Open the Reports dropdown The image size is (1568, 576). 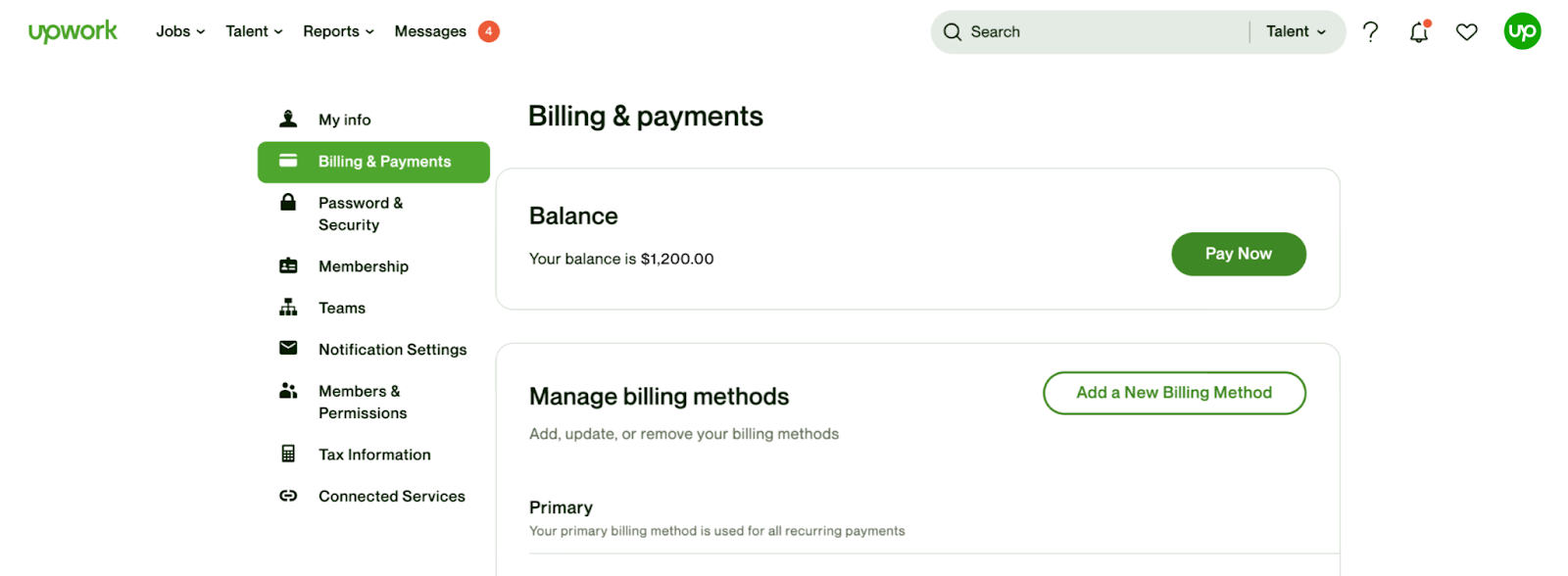338,31
